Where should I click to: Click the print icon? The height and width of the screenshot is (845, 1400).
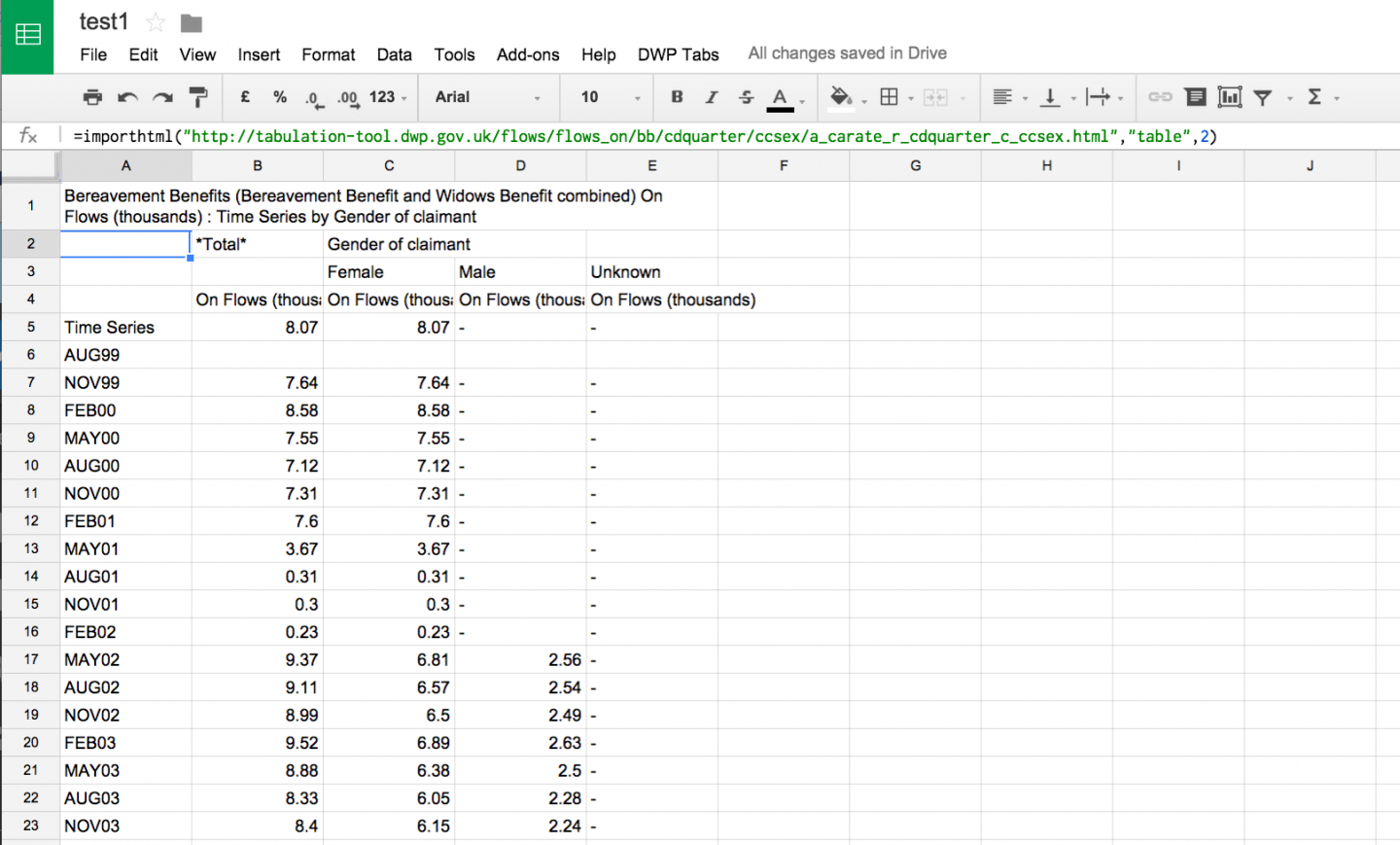[x=92, y=97]
